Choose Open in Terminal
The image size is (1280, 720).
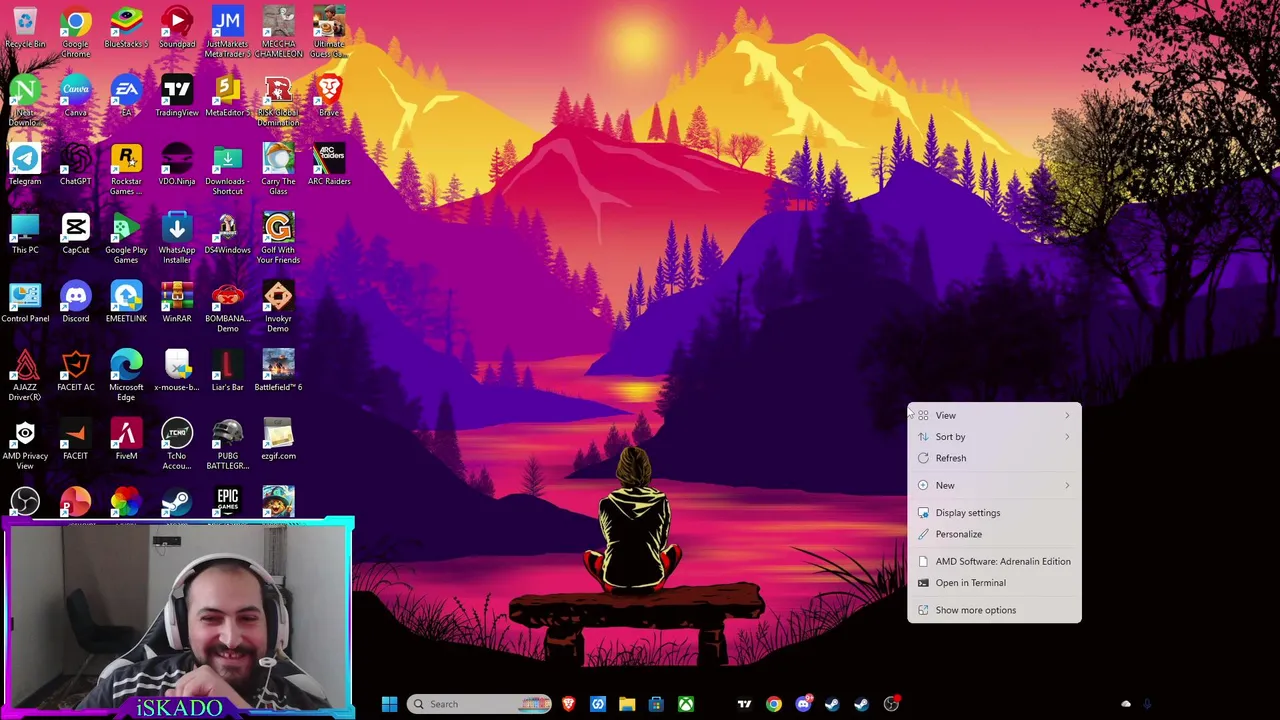tap(994, 583)
